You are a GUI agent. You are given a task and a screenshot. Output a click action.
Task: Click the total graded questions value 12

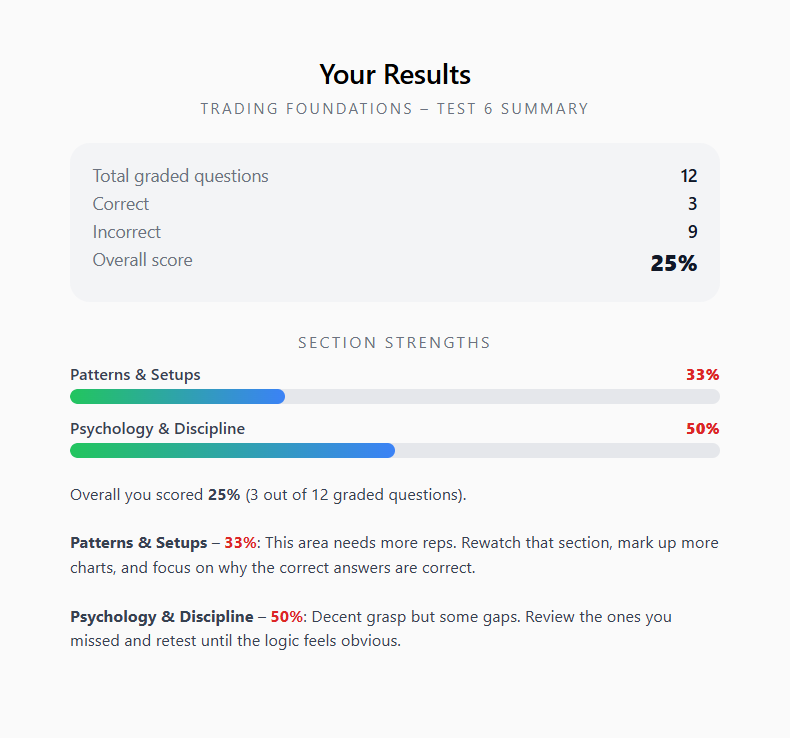(688, 176)
